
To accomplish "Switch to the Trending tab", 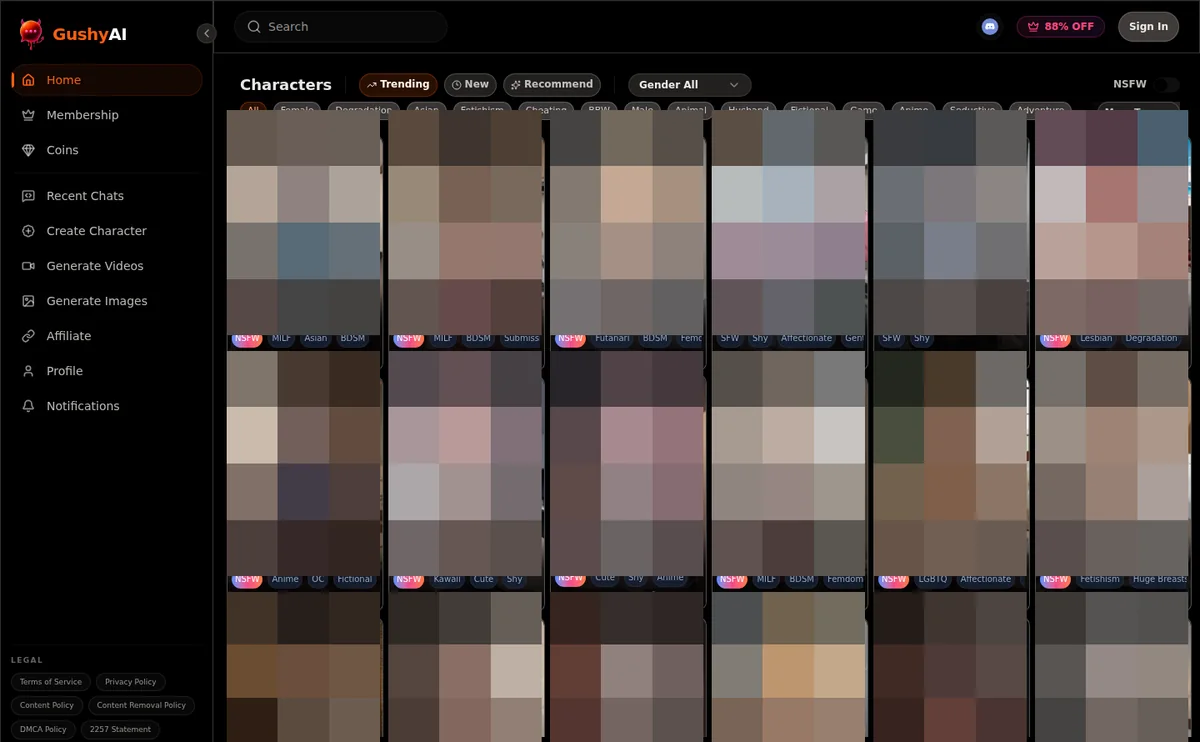I will click(x=398, y=85).
